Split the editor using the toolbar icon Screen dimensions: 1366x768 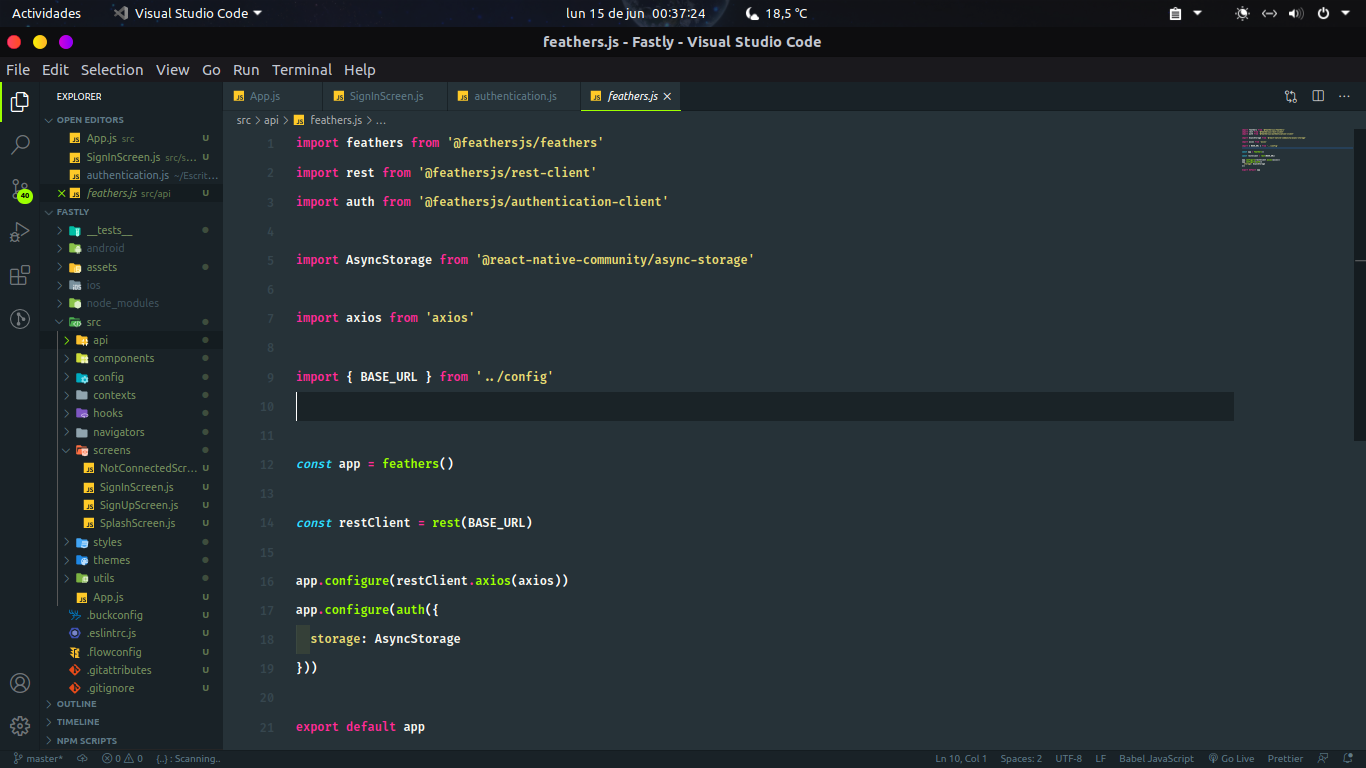click(1317, 96)
